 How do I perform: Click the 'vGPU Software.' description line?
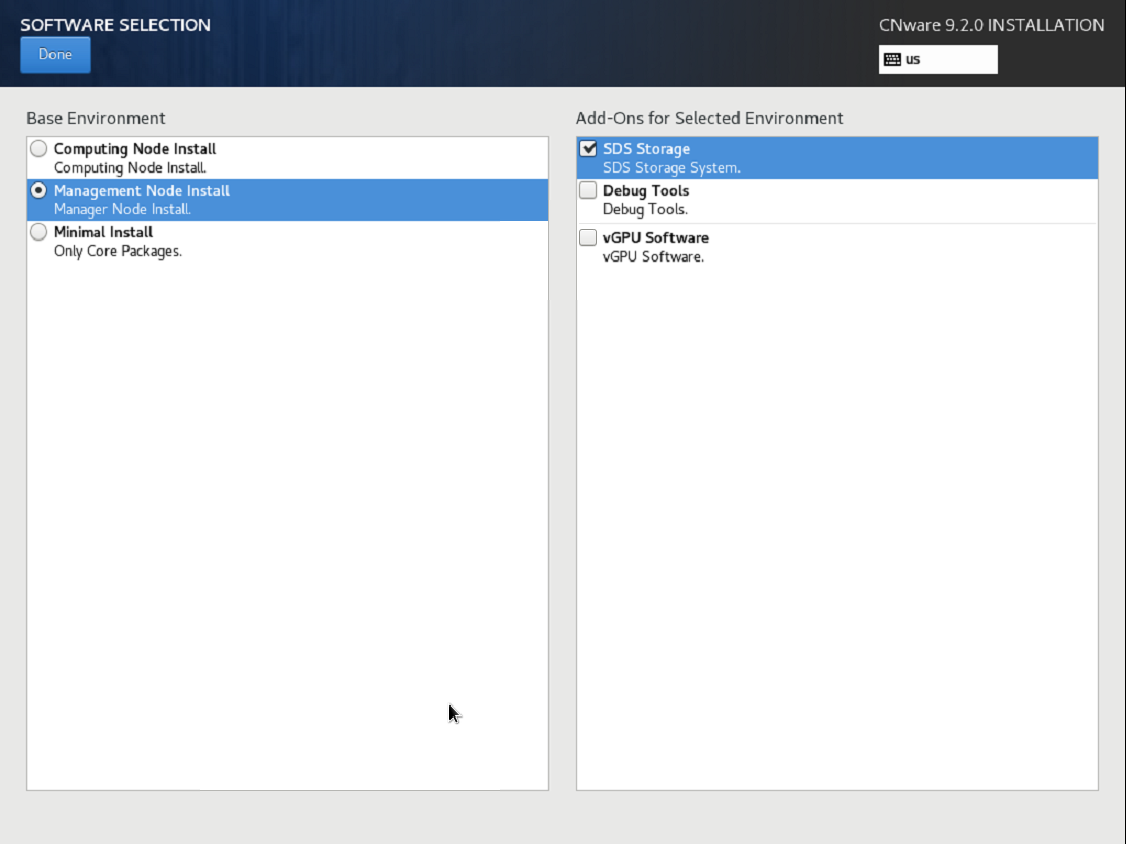[653, 257]
